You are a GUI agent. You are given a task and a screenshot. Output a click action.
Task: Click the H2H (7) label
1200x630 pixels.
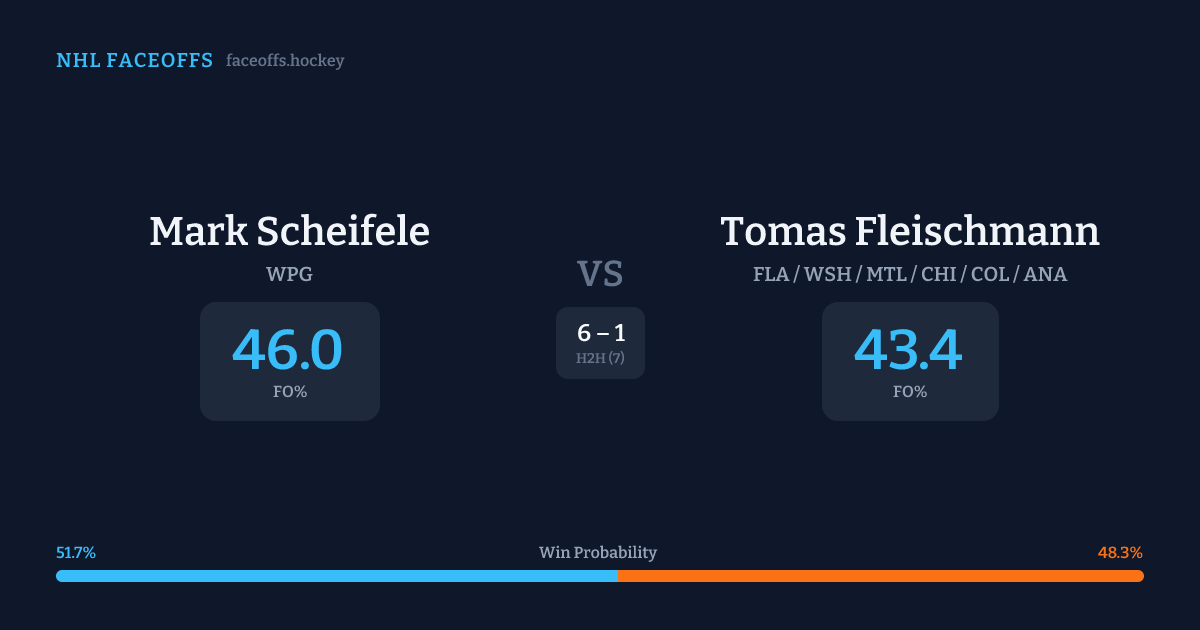[600, 358]
